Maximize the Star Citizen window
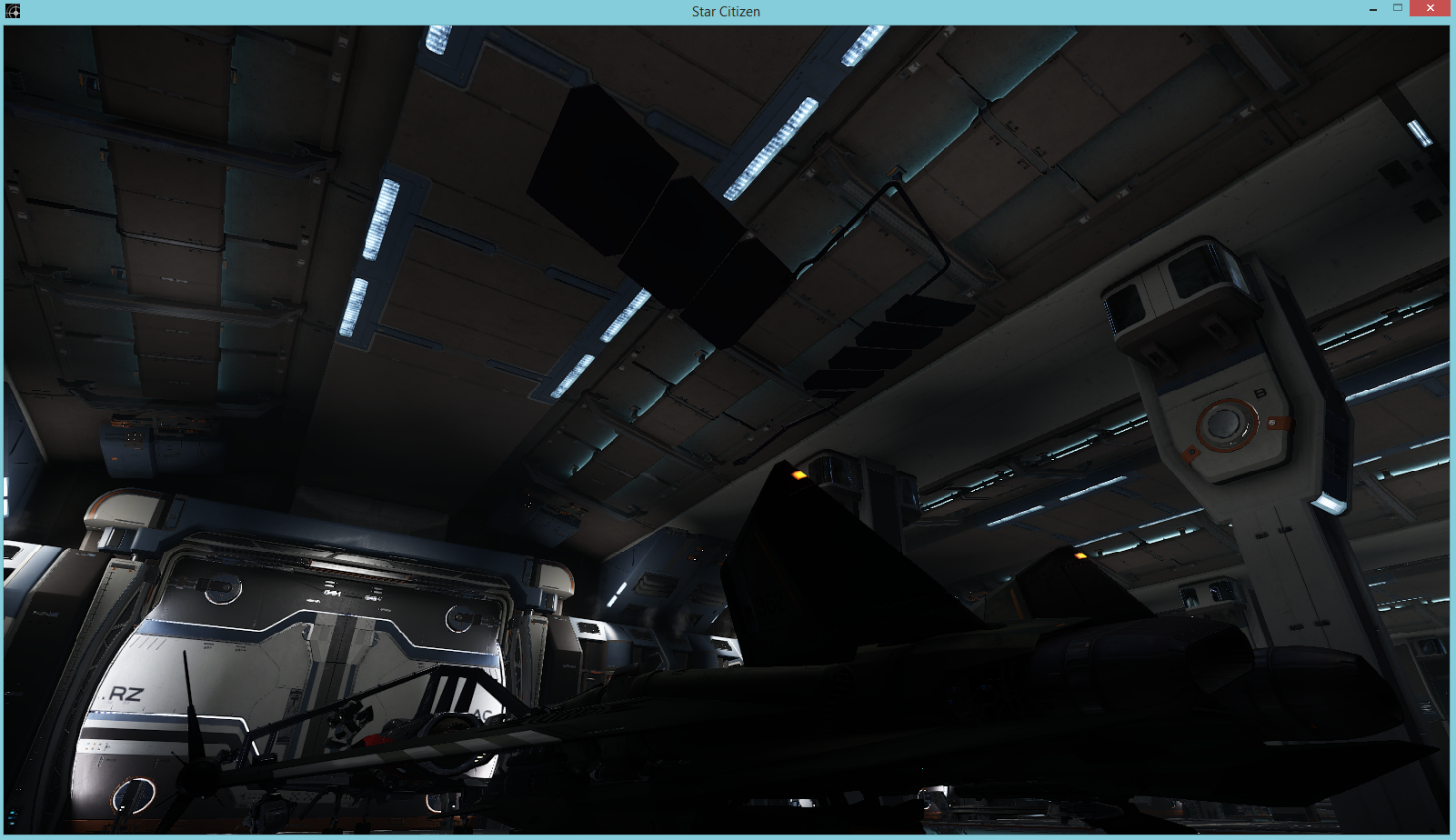 [x=1398, y=8]
